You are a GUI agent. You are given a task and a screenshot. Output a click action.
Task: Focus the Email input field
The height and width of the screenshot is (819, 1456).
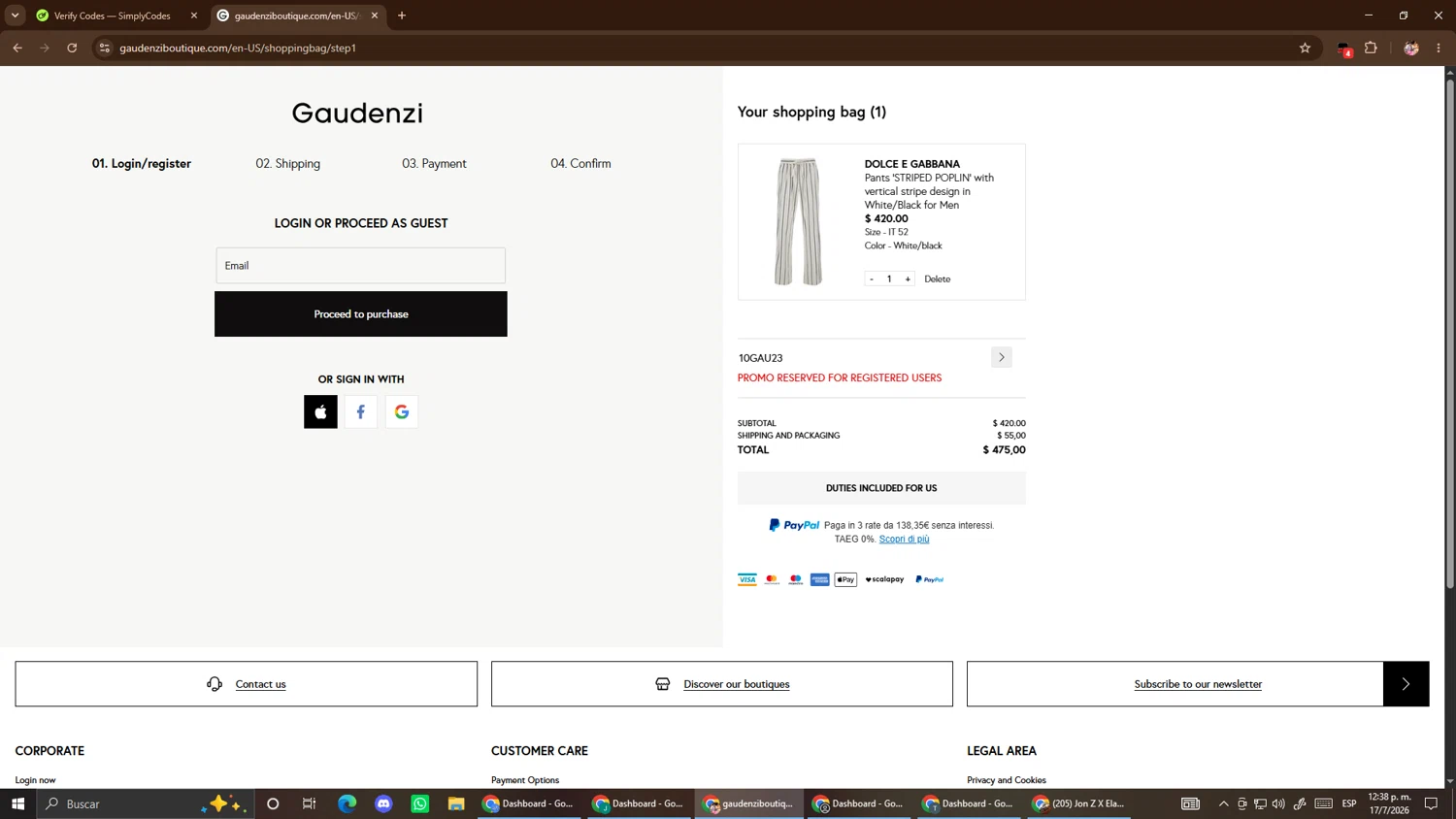pos(361,265)
